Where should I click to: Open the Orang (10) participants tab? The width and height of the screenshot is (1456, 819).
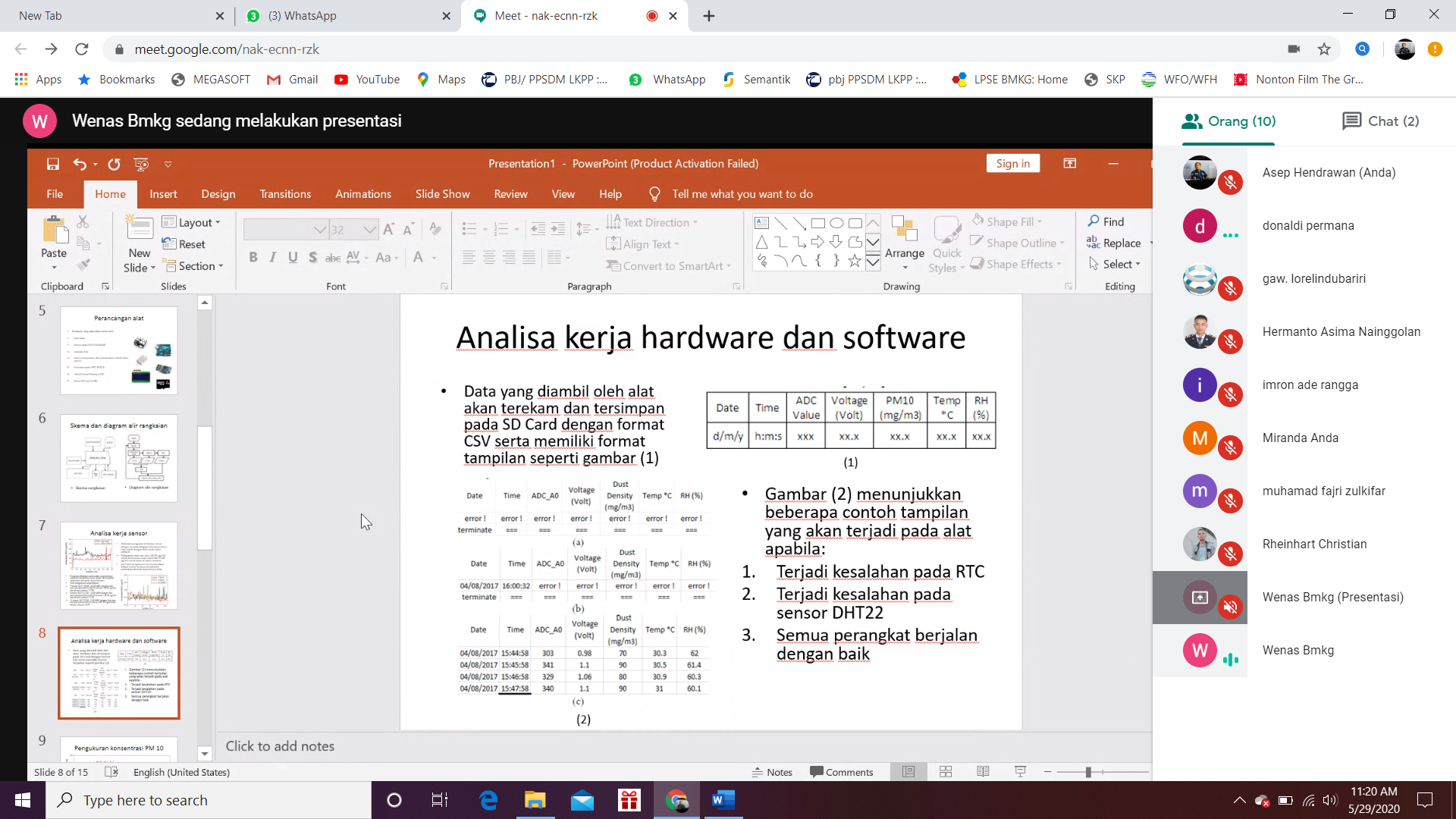1228,121
